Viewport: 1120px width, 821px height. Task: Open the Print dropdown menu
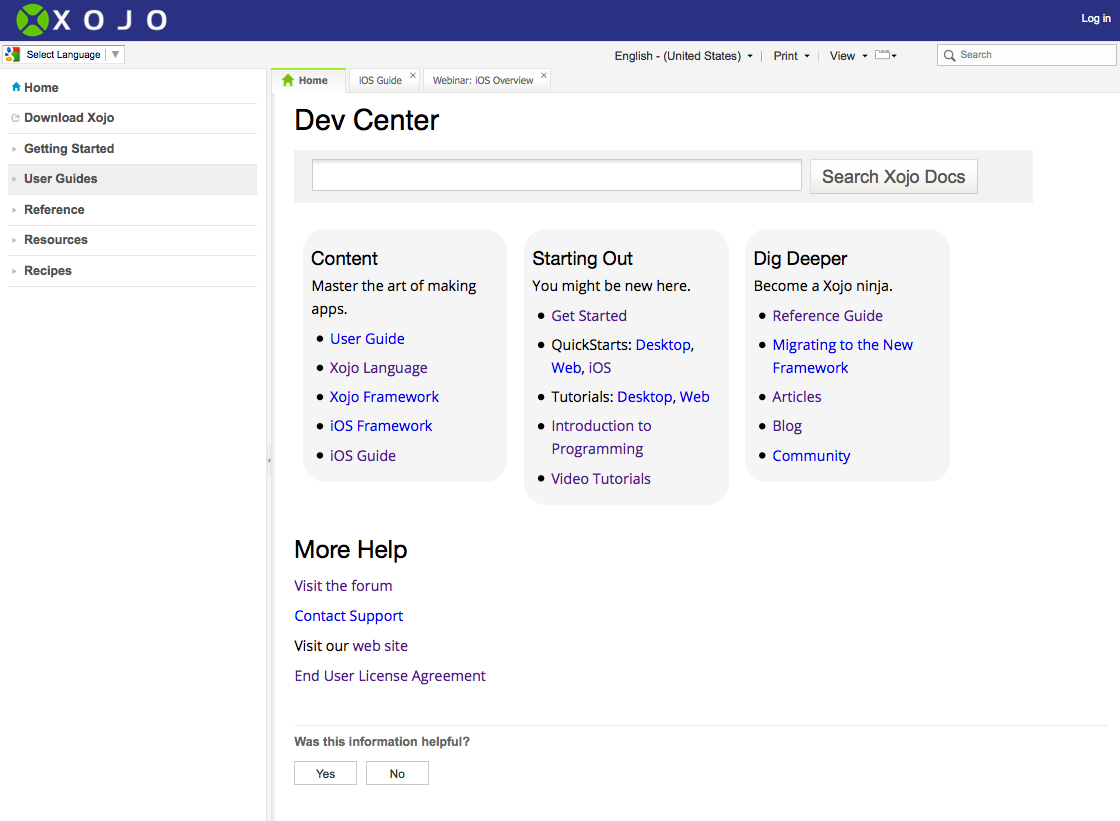click(x=791, y=56)
